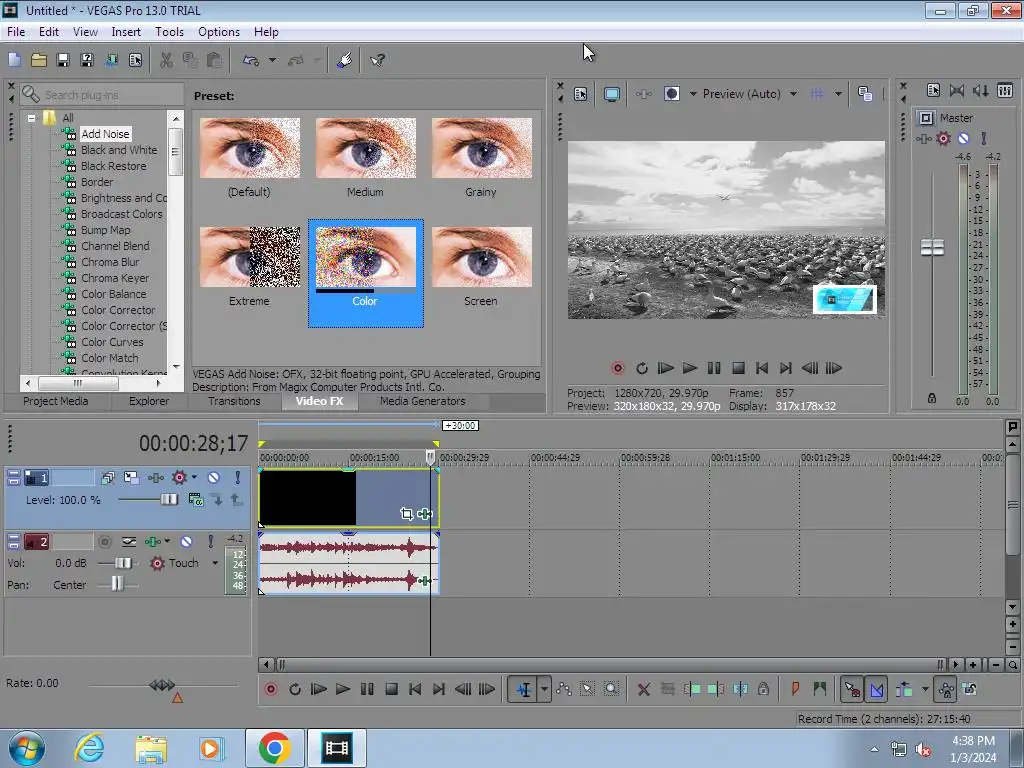The image size is (1024, 768).
Task: Solo video track 1 with exclamation icon
Action: [238, 478]
